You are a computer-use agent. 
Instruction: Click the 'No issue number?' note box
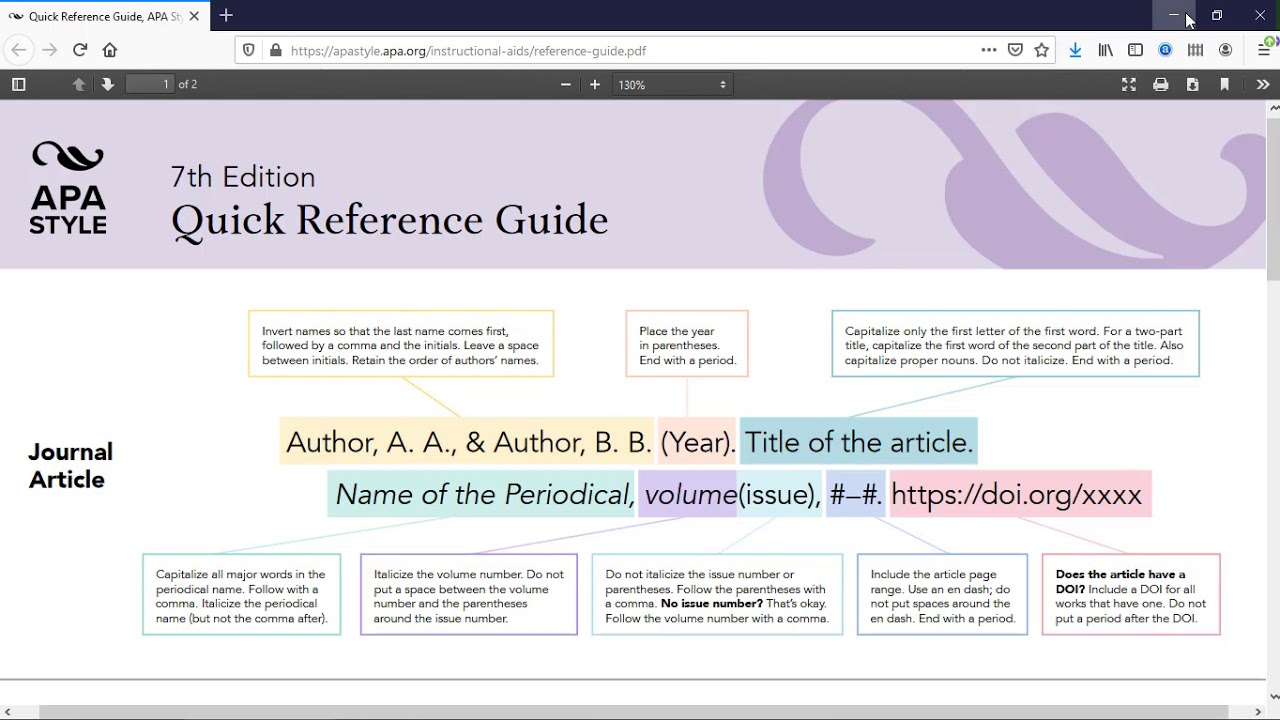click(x=717, y=595)
